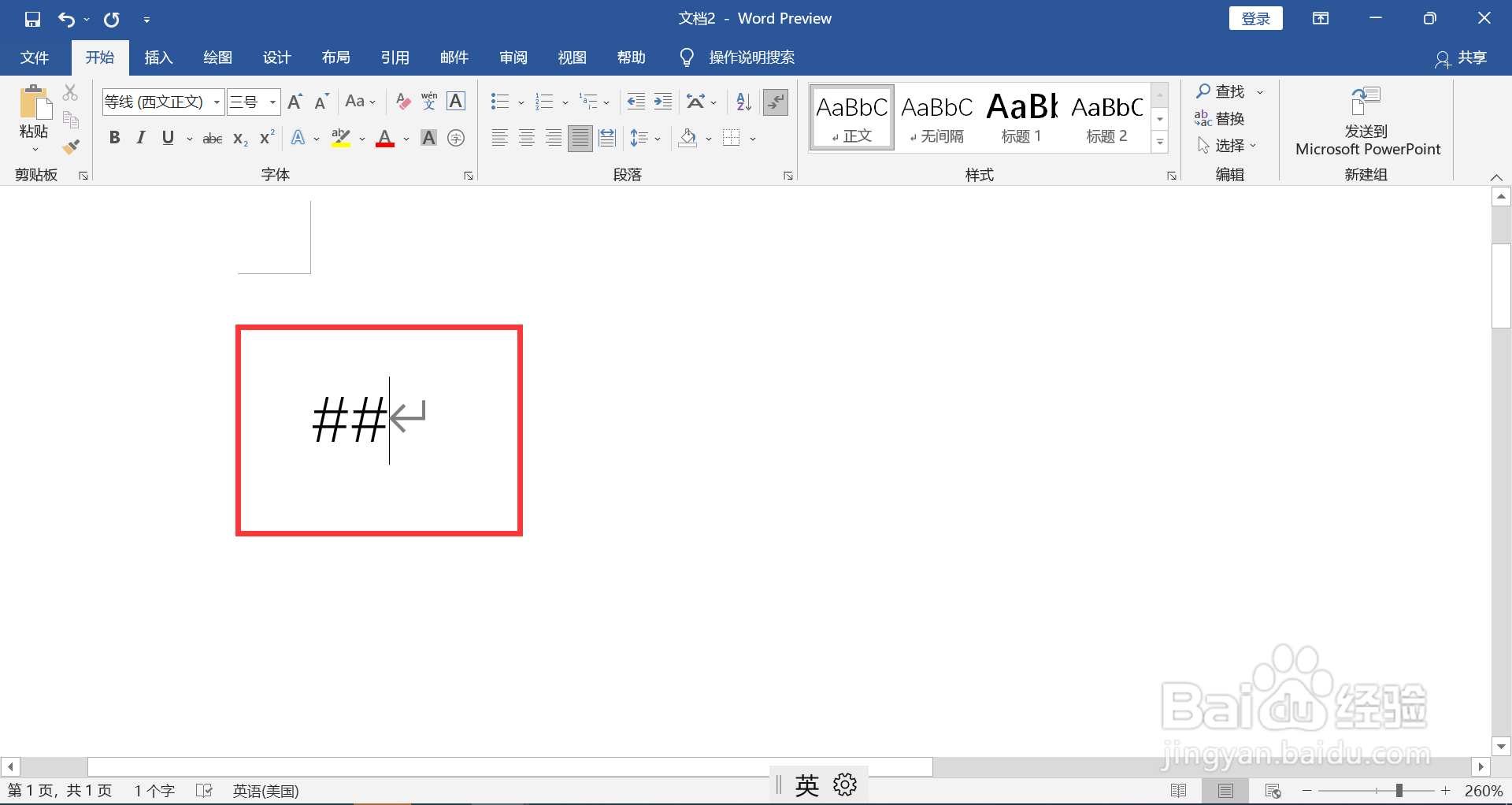1512x805 pixels.
Task: Switch to the 绘图 (Draw) tab
Action: 217,57
